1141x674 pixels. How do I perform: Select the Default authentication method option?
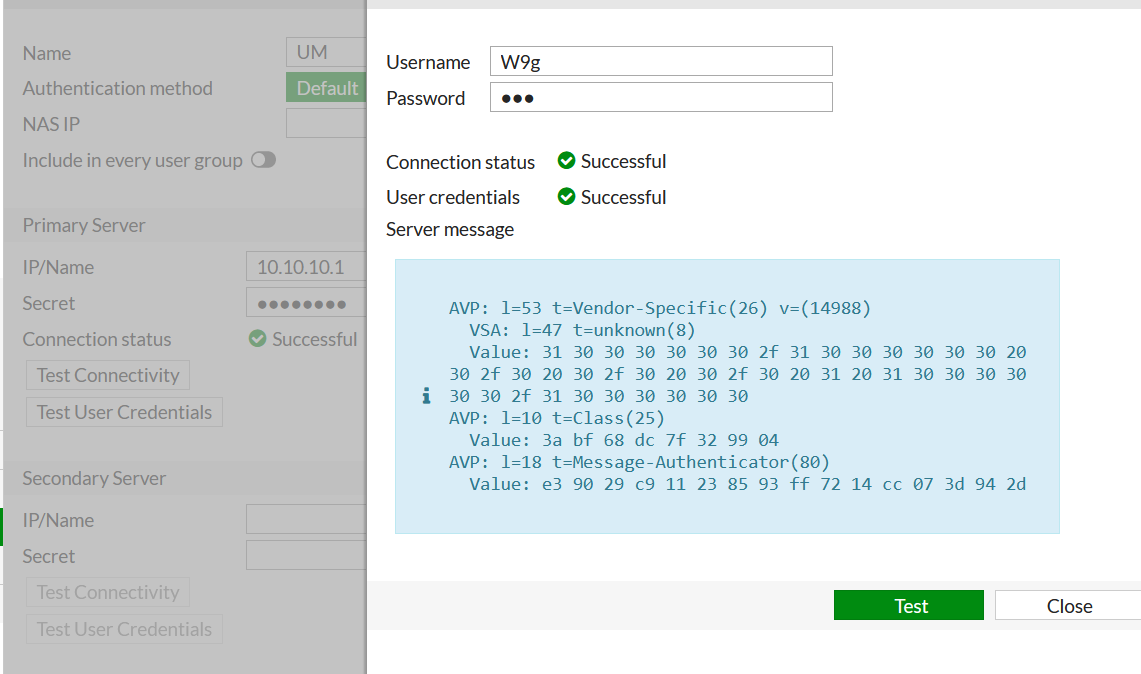[x=326, y=87]
